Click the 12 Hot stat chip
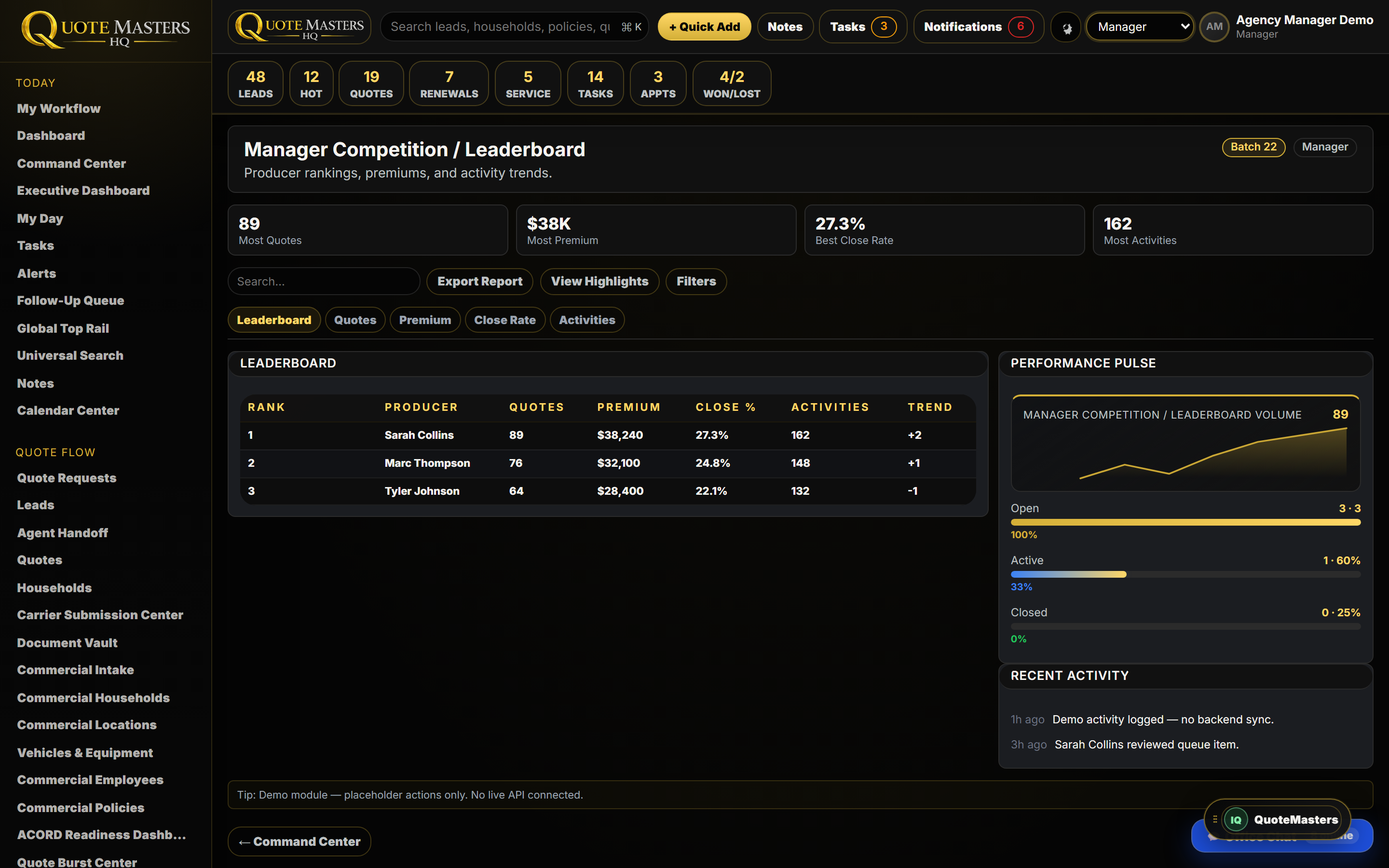This screenshot has width=1389, height=868. pyautogui.click(x=311, y=84)
